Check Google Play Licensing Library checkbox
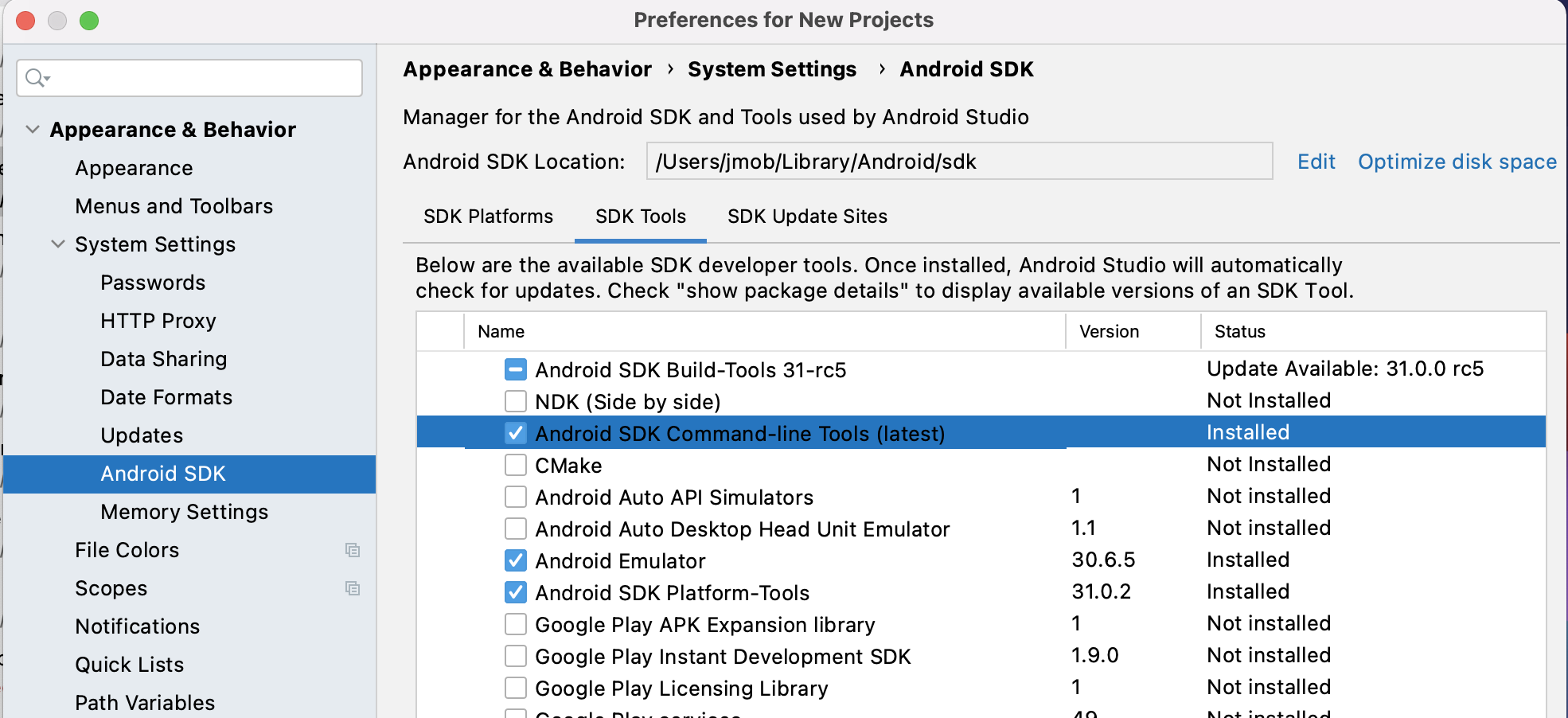The image size is (1568, 718). (x=516, y=688)
